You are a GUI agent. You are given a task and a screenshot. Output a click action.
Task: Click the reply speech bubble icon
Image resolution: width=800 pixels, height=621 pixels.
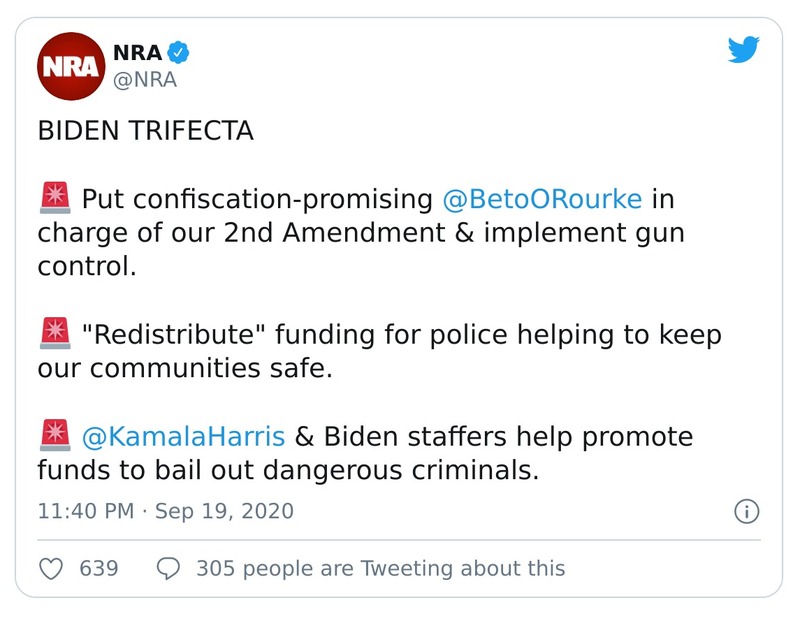[169, 568]
